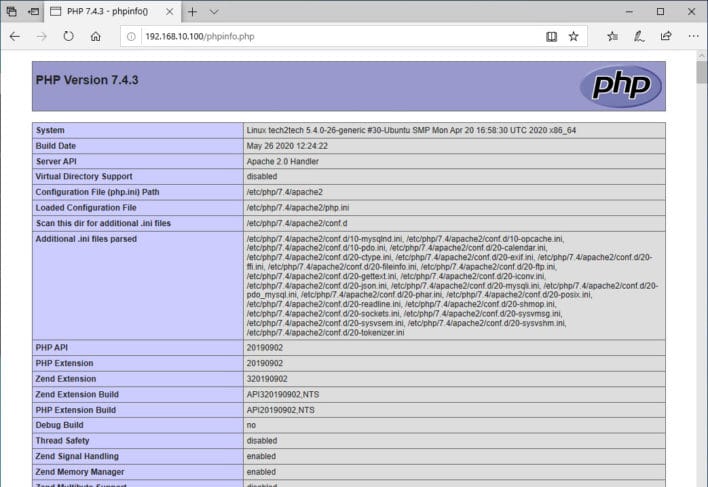Click the Server API label
Screen dimensions: 708x487
(56, 162)
